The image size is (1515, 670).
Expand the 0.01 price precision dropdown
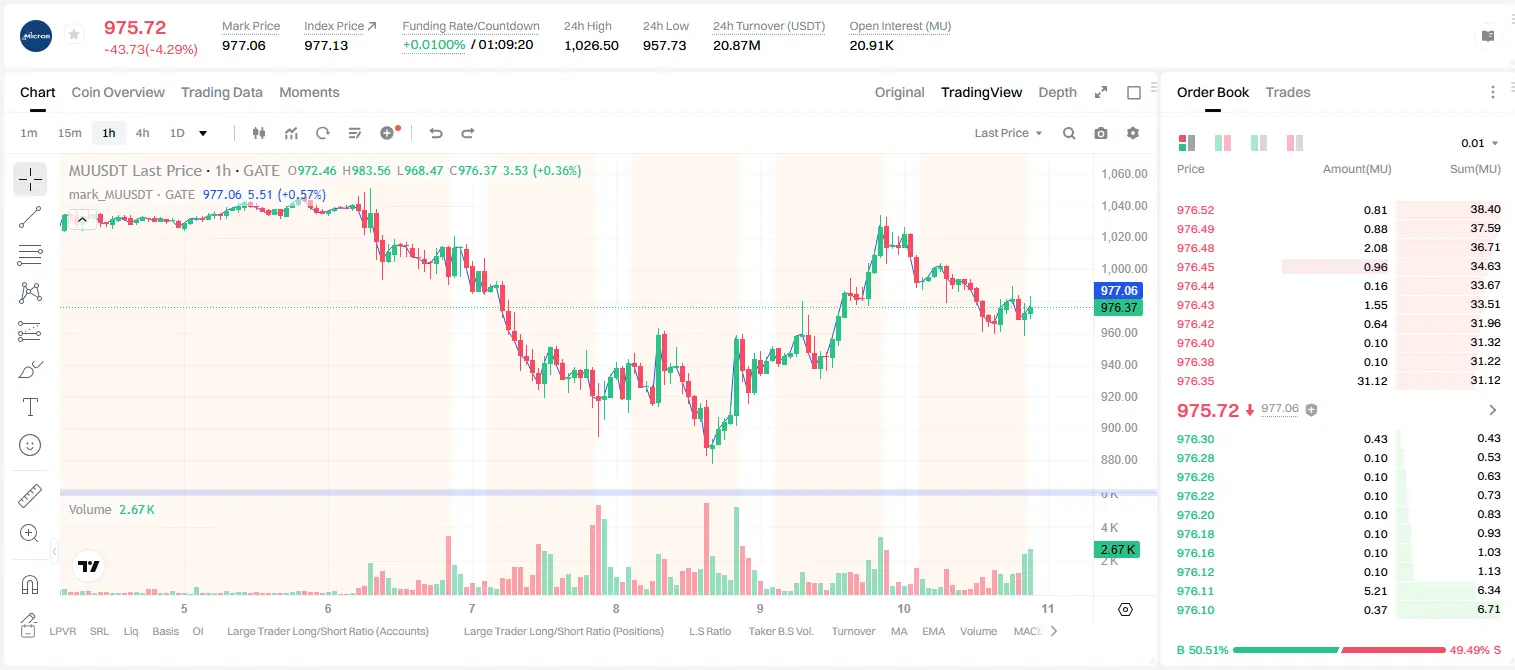(1480, 143)
